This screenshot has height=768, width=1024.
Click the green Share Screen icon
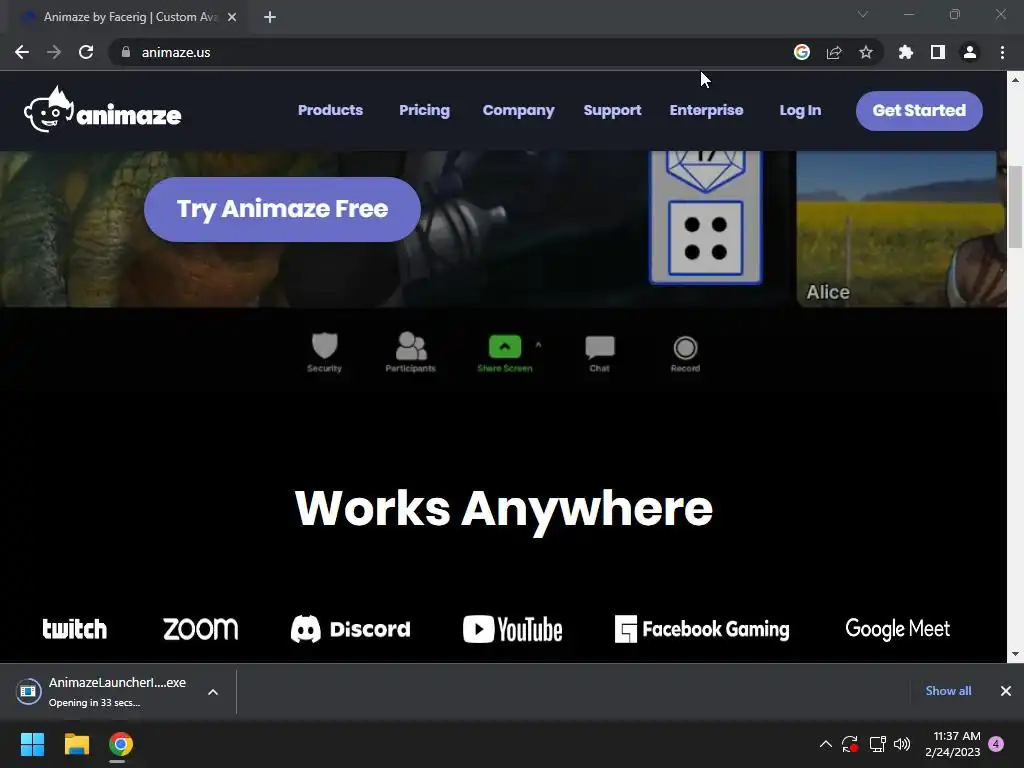click(505, 347)
